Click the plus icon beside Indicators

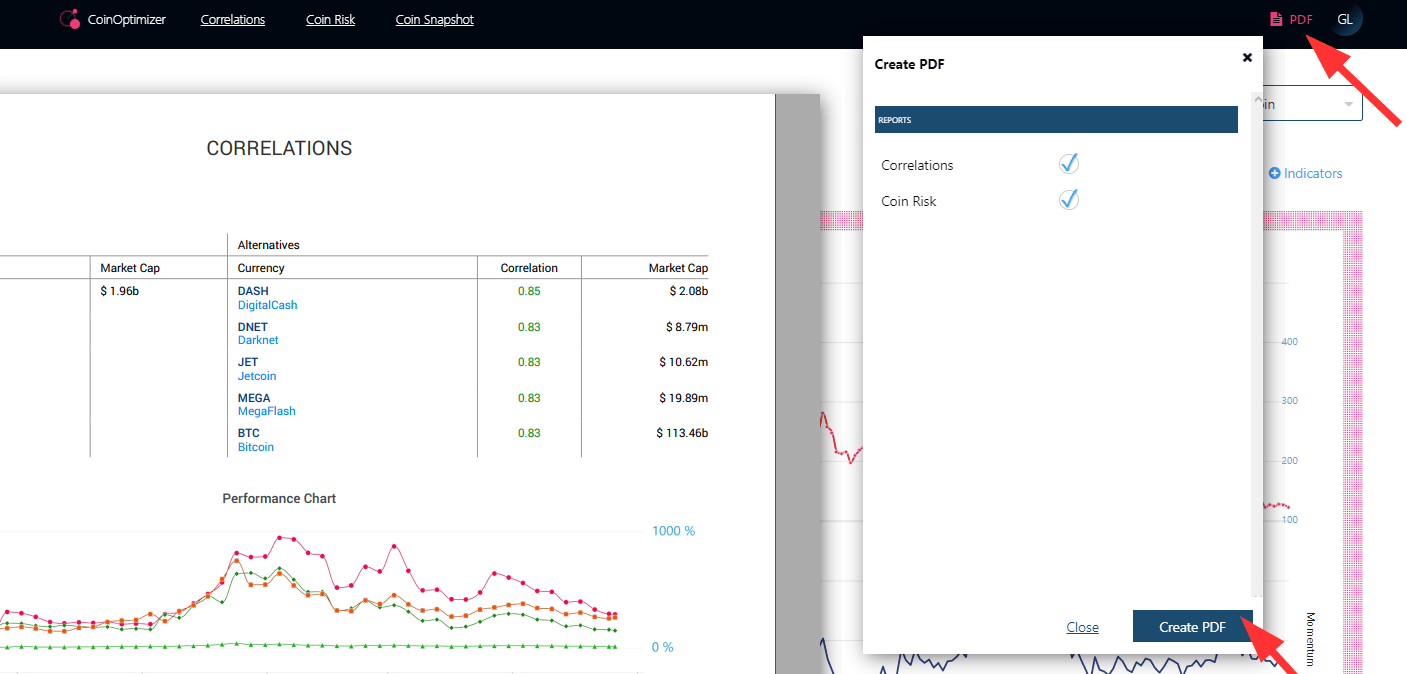coord(1274,174)
